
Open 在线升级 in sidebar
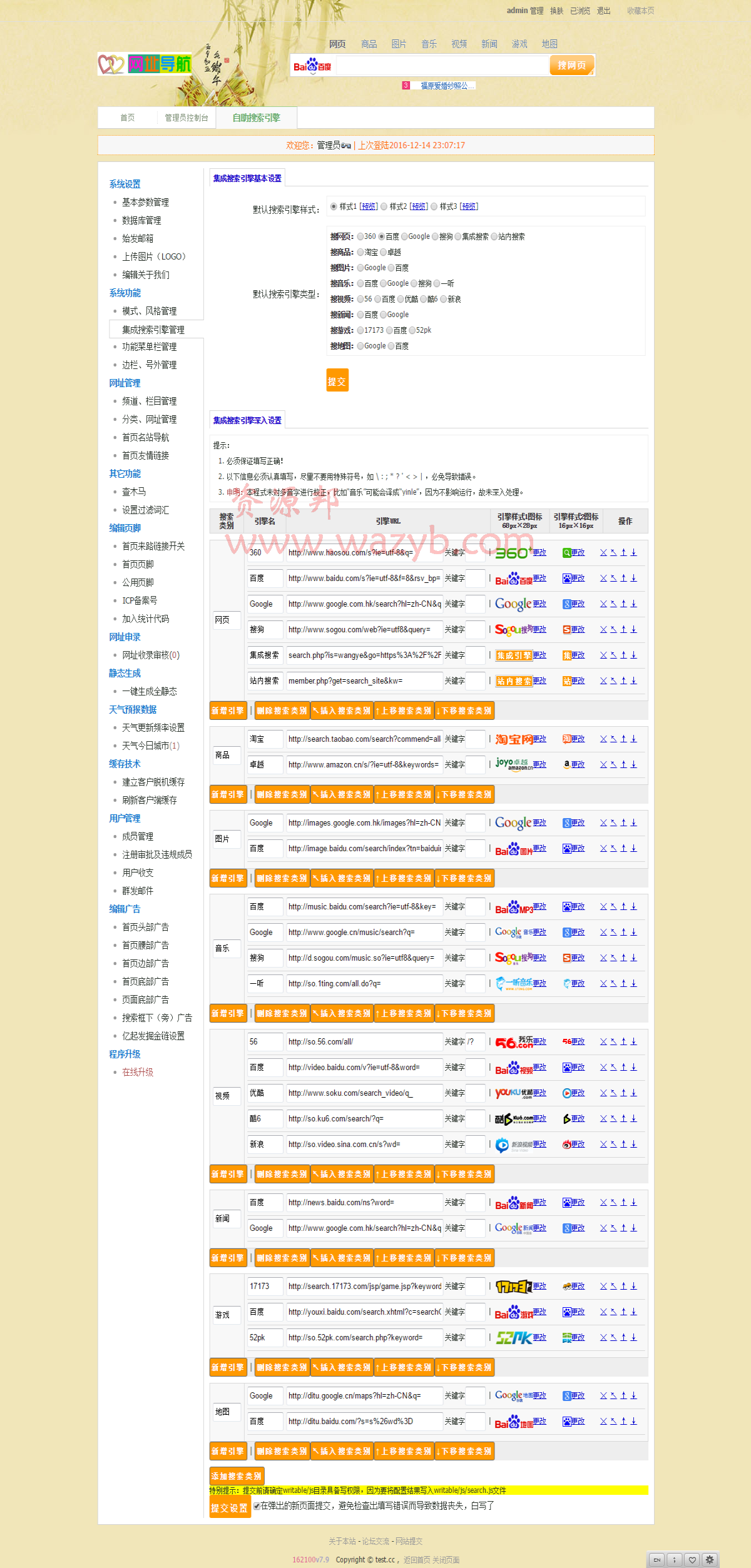coord(138,1072)
